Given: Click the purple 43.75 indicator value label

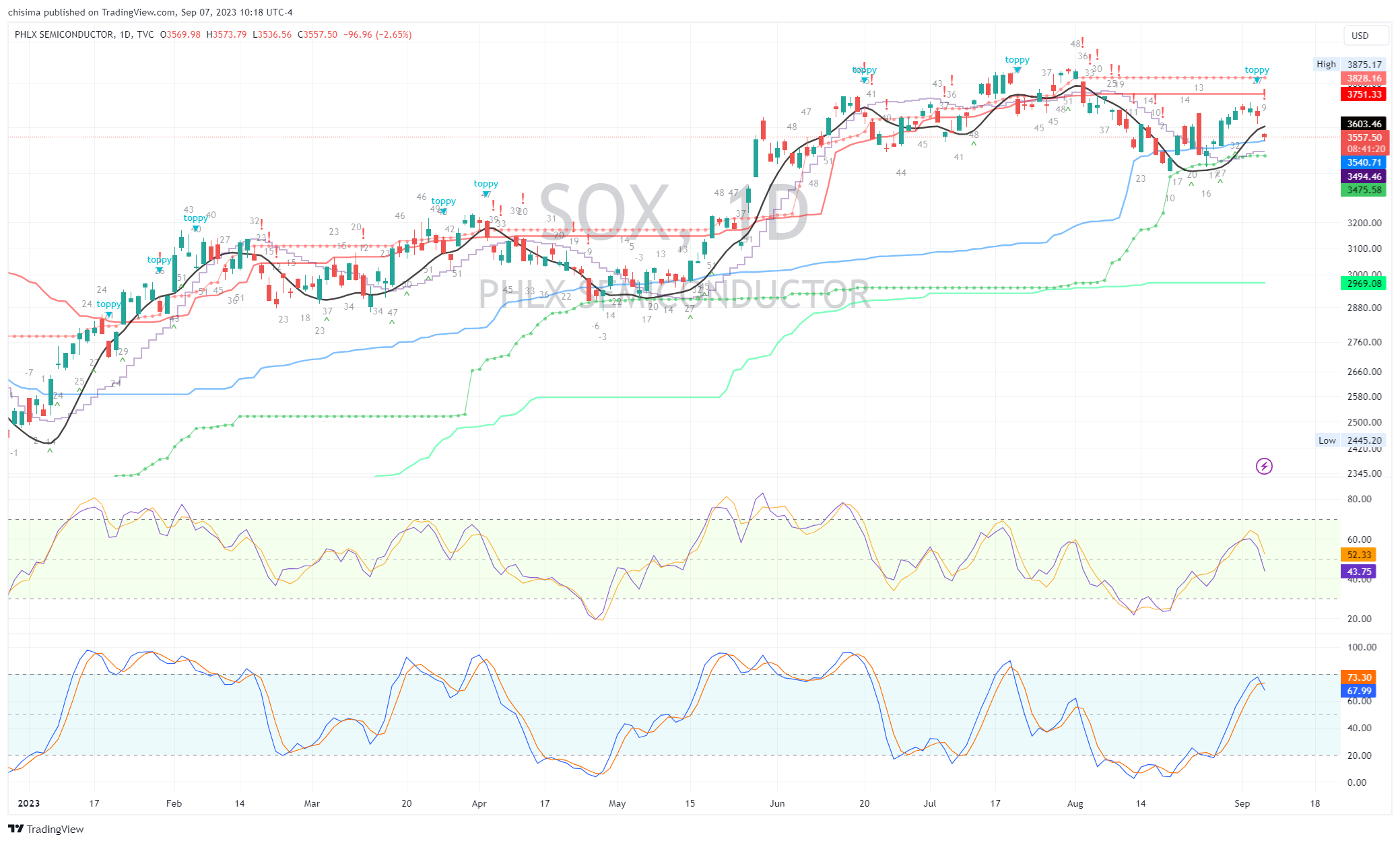Looking at the screenshot, I should (1358, 572).
